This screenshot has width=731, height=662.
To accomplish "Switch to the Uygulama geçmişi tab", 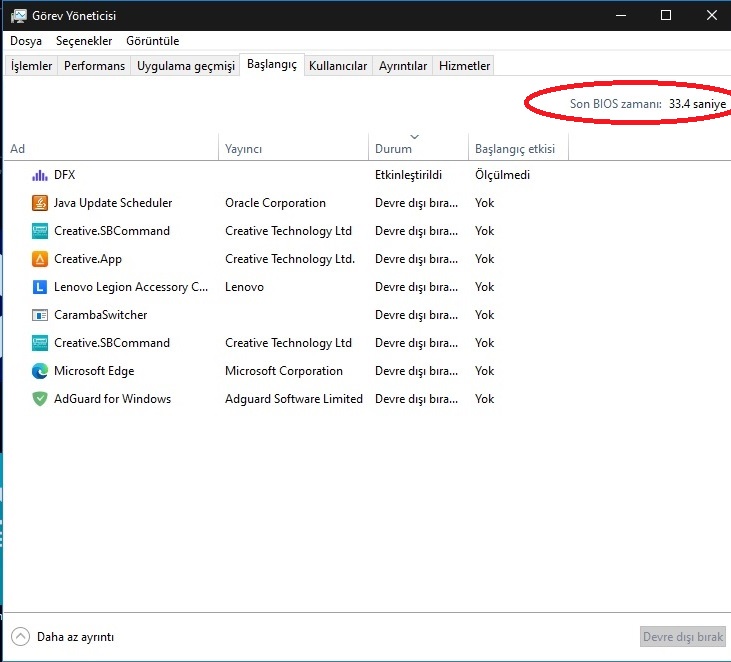I will tap(186, 66).
